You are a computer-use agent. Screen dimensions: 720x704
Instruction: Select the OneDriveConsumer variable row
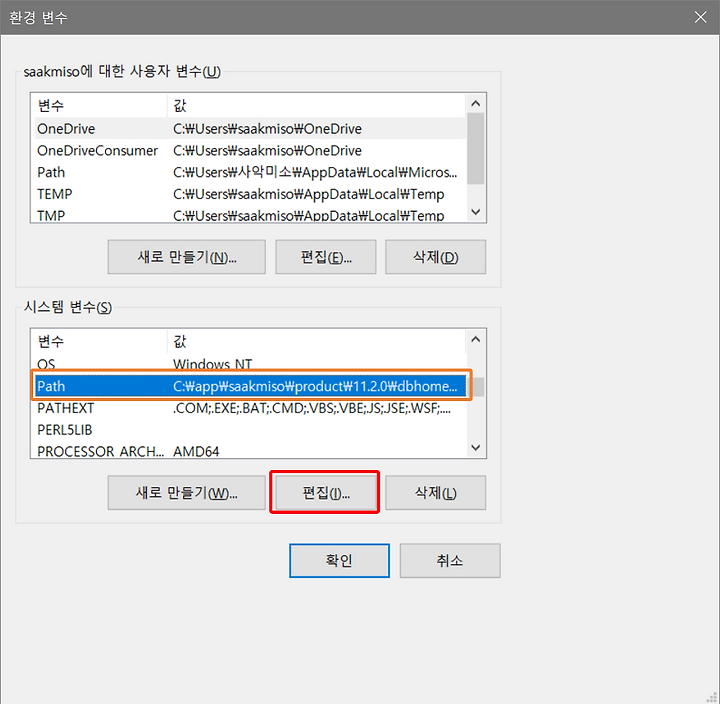tap(250, 151)
